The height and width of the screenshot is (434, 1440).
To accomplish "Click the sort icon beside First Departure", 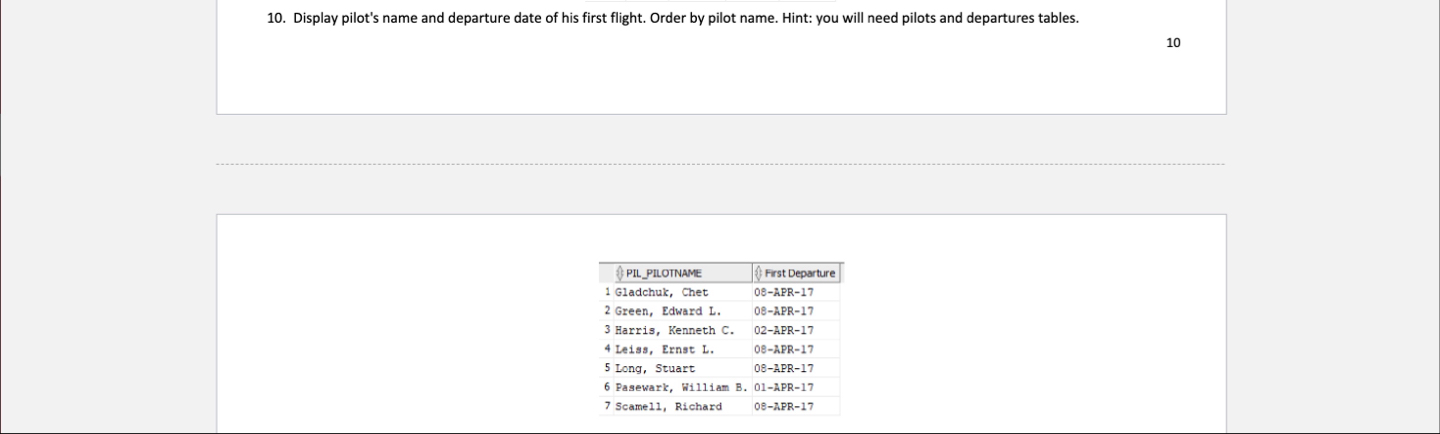I will coord(759,273).
